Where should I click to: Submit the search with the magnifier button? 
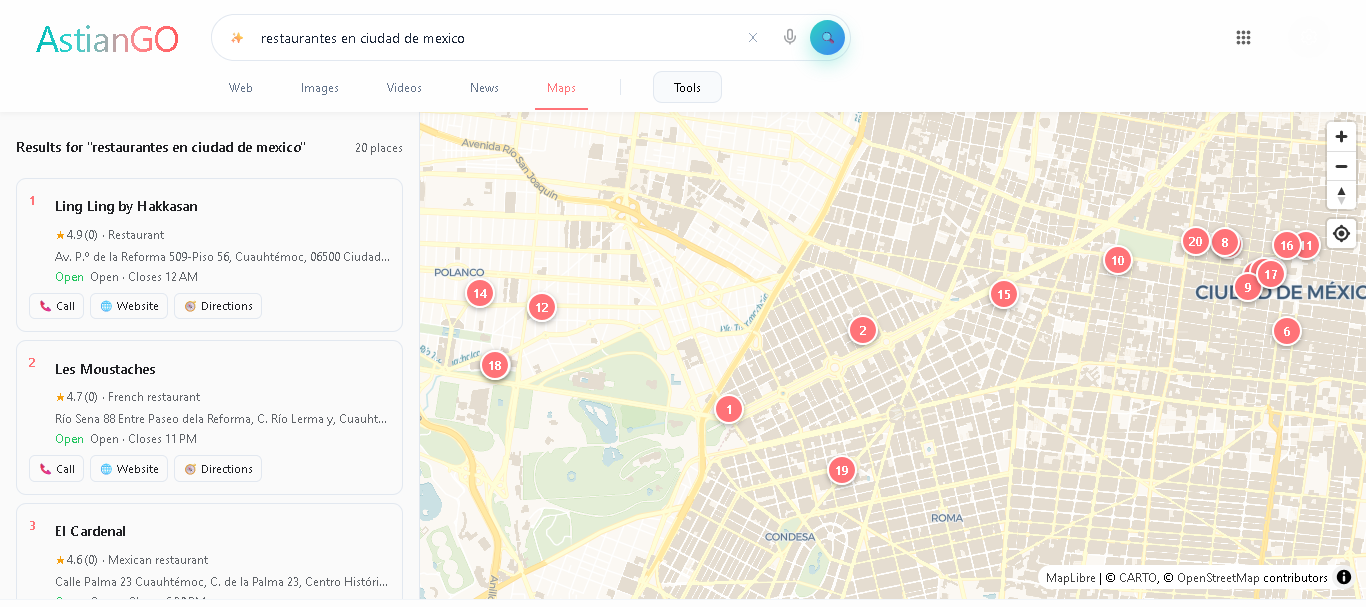tap(827, 38)
